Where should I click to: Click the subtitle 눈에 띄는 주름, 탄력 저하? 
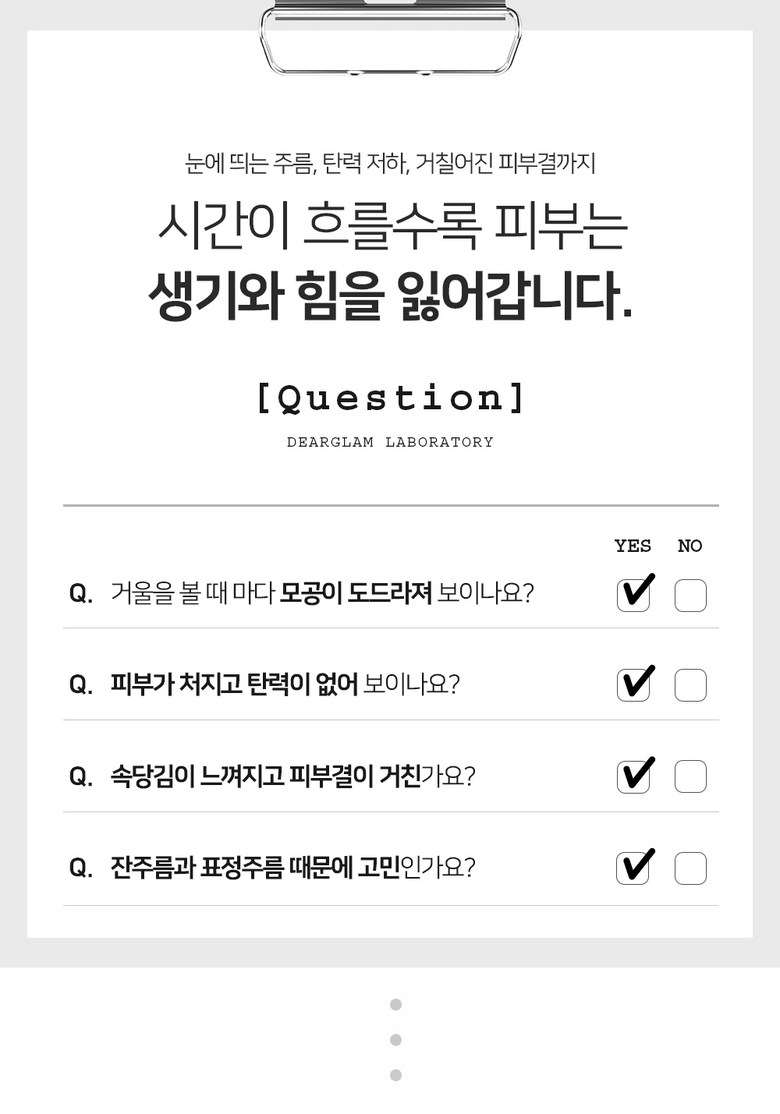[x=390, y=162]
